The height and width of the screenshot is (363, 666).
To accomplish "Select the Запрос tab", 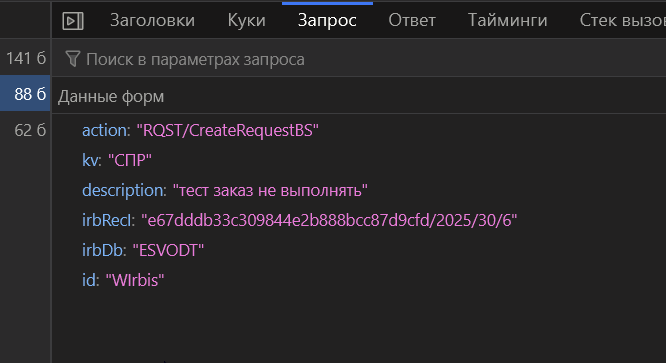I will 327,20.
